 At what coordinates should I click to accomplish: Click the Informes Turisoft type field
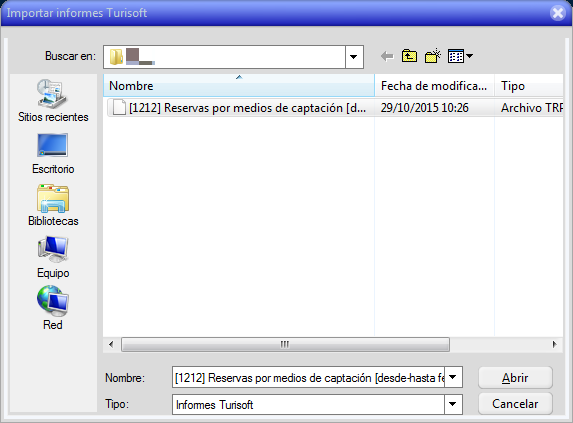coord(308,404)
